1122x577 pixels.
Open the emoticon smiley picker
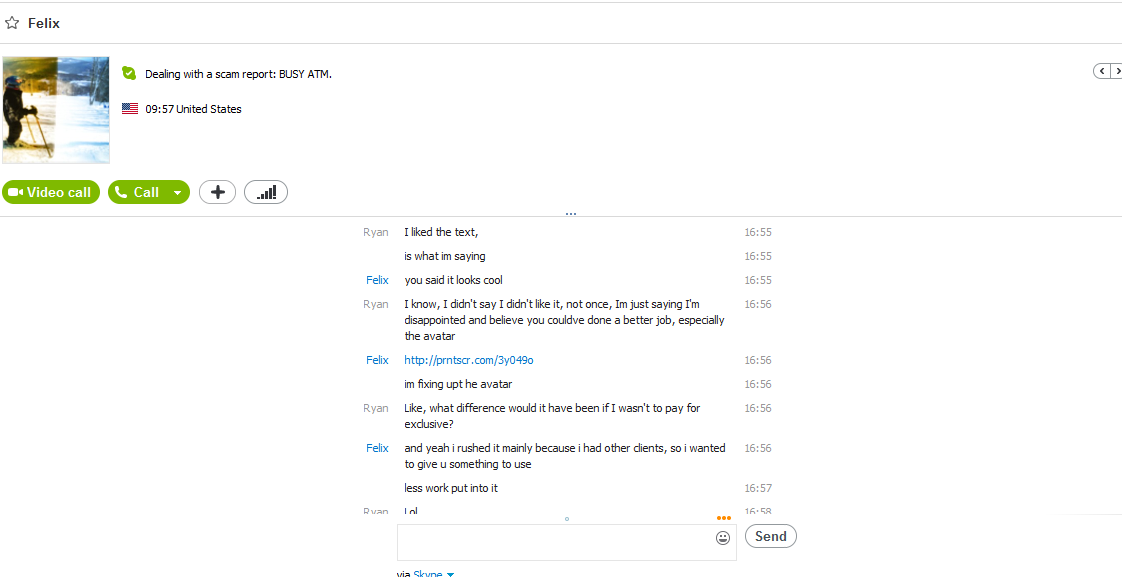723,538
